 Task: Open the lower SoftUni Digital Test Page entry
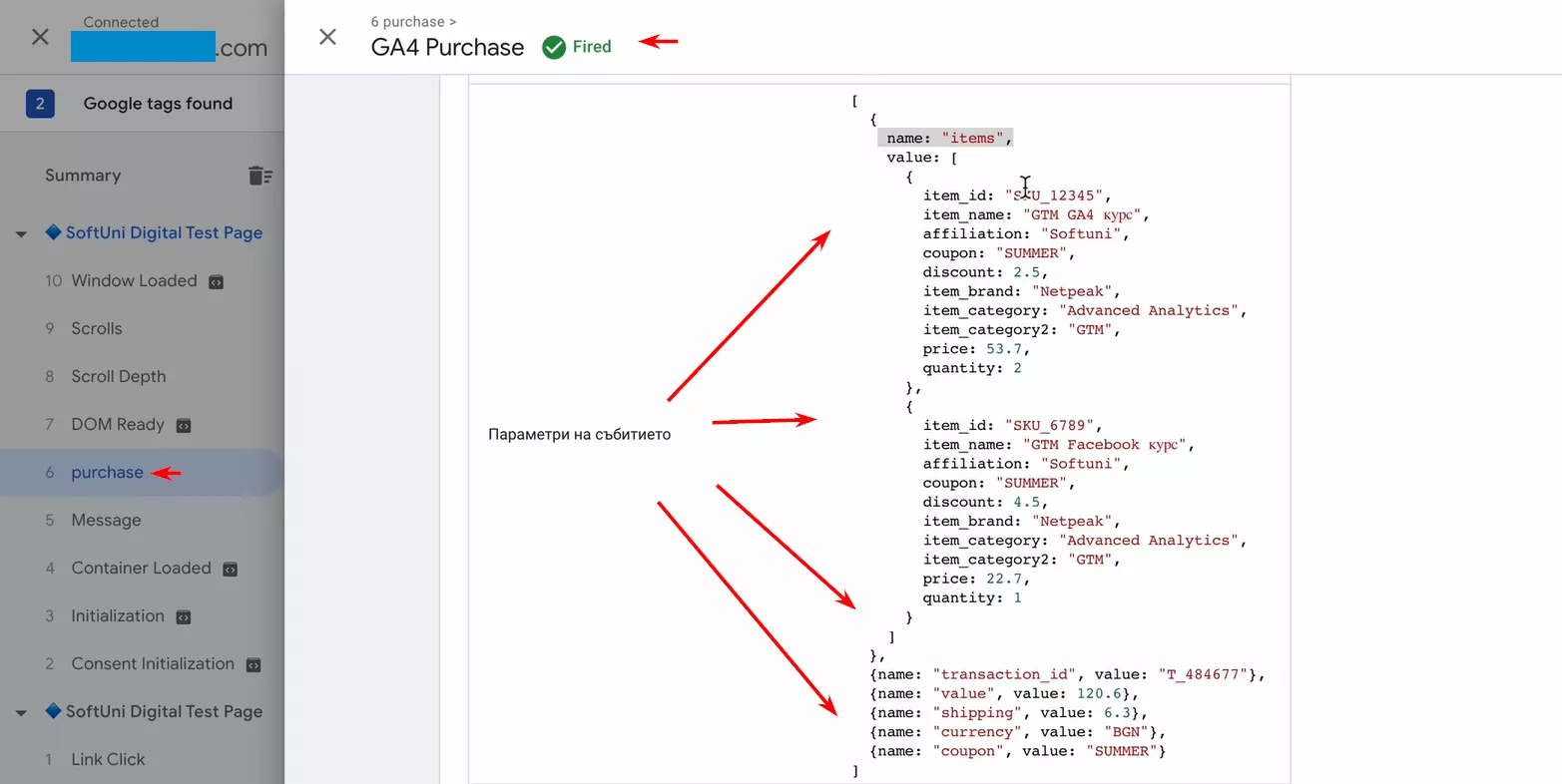pyautogui.click(x=164, y=711)
